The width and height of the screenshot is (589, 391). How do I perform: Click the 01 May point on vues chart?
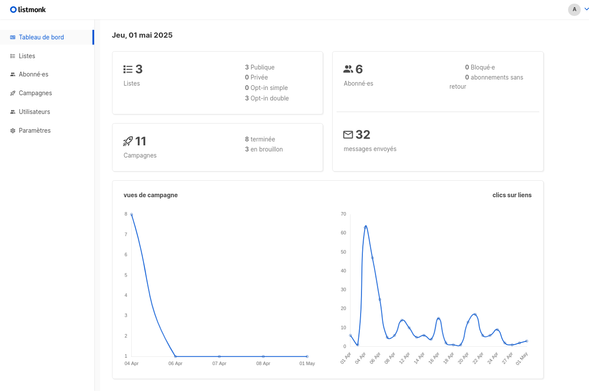tap(307, 356)
